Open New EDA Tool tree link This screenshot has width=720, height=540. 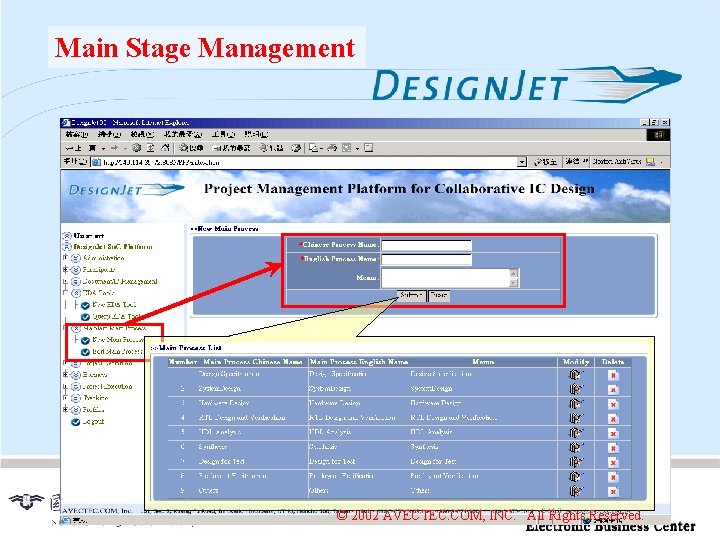pyautogui.click(x=114, y=305)
